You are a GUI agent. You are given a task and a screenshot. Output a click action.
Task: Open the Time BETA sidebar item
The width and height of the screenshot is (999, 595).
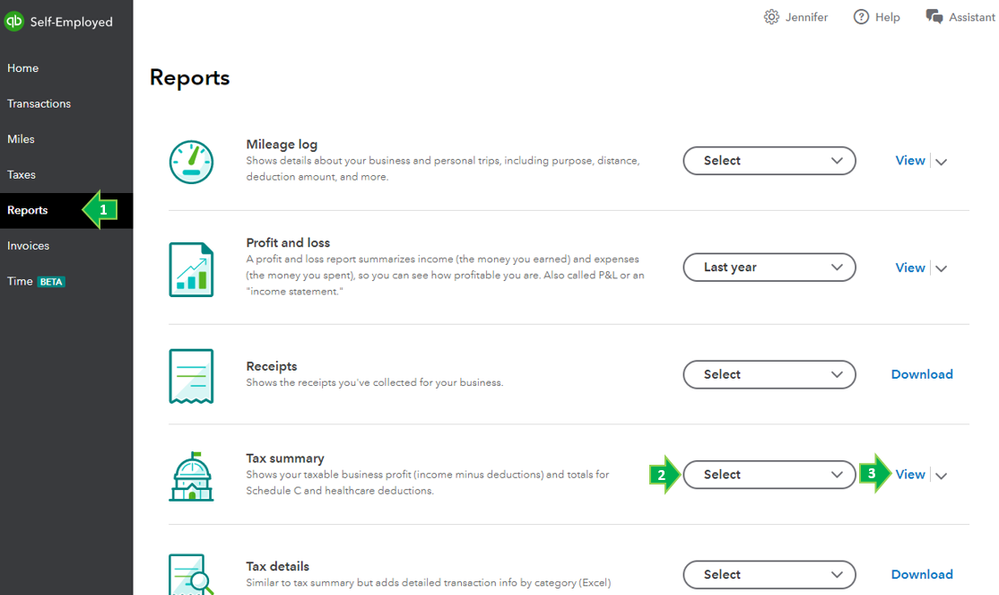tap(36, 282)
